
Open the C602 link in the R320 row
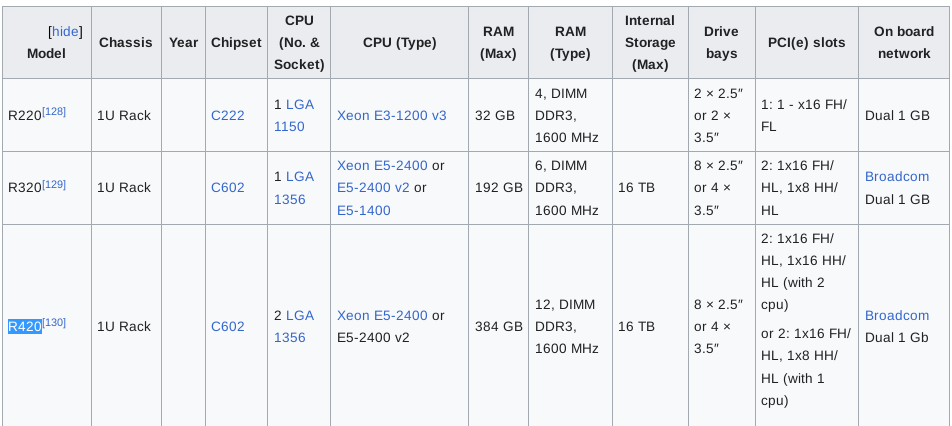pos(228,188)
